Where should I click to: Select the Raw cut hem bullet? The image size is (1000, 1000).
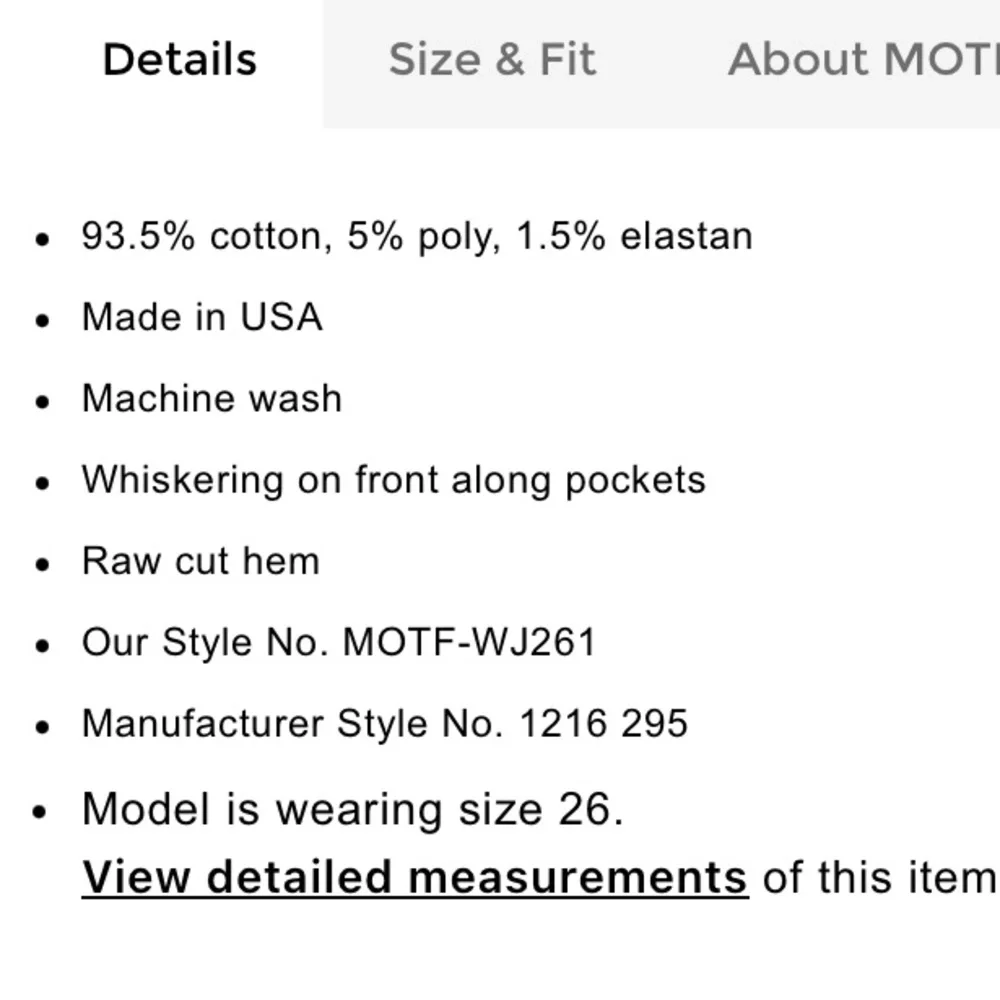click(201, 561)
